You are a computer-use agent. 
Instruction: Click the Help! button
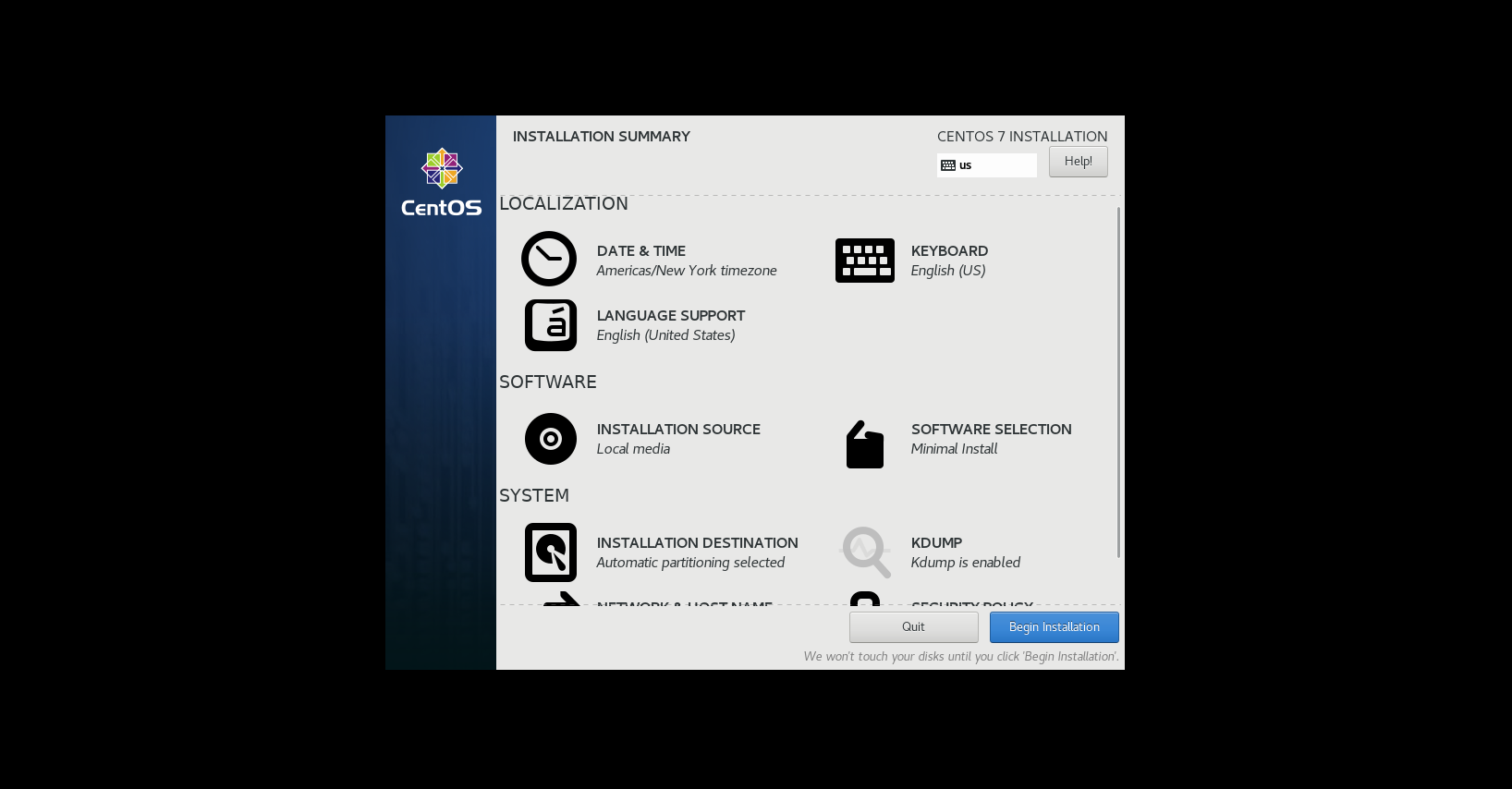click(1079, 162)
